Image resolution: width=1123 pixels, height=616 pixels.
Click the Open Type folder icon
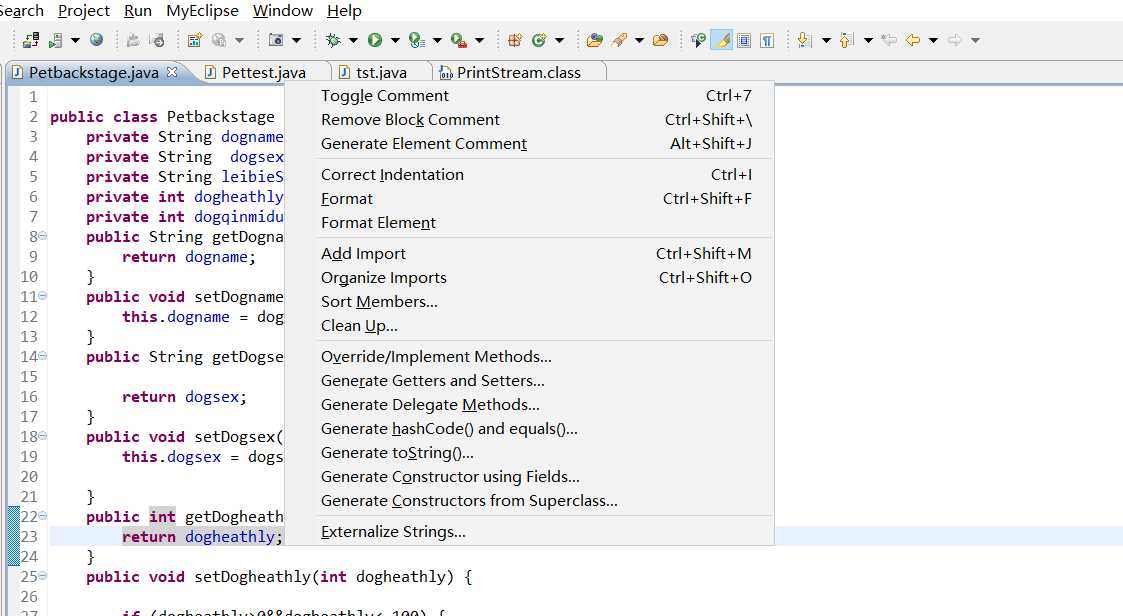594,40
